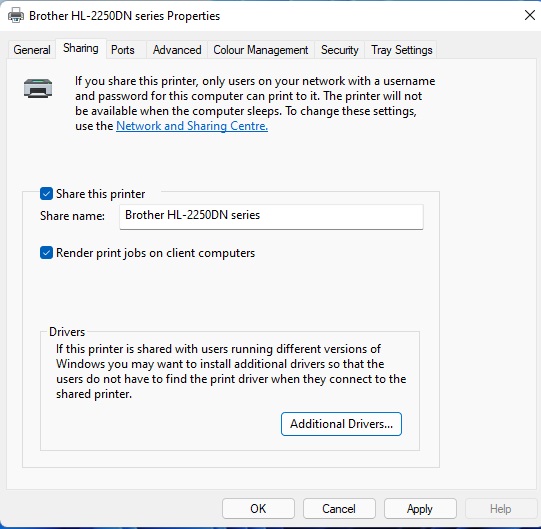The image size is (541, 529).
Task: Click the printer icon beside the sharing description
Action: click(x=38, y=88)
